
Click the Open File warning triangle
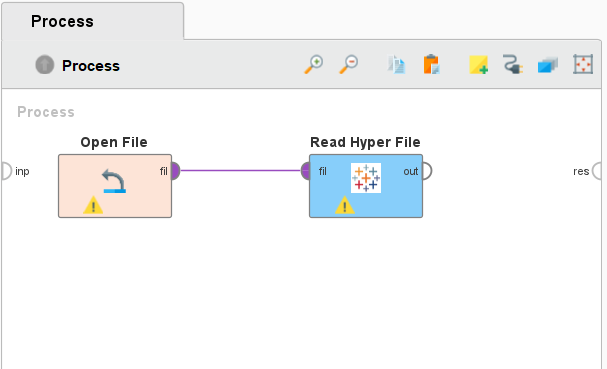93,205
